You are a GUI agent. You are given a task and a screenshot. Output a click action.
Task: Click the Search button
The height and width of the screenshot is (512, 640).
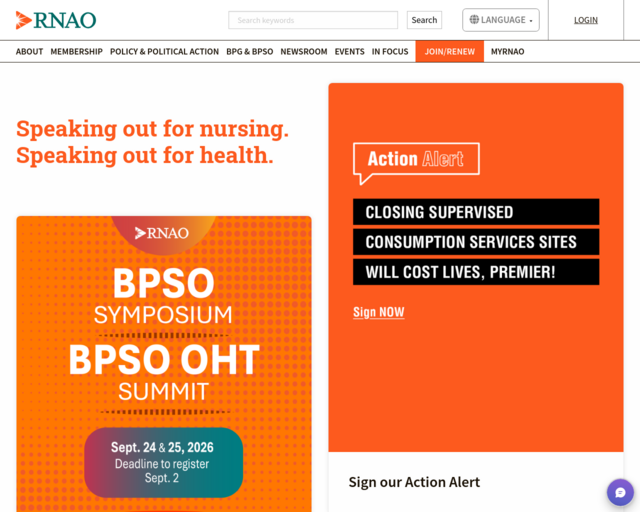click(x=424, y=20)
